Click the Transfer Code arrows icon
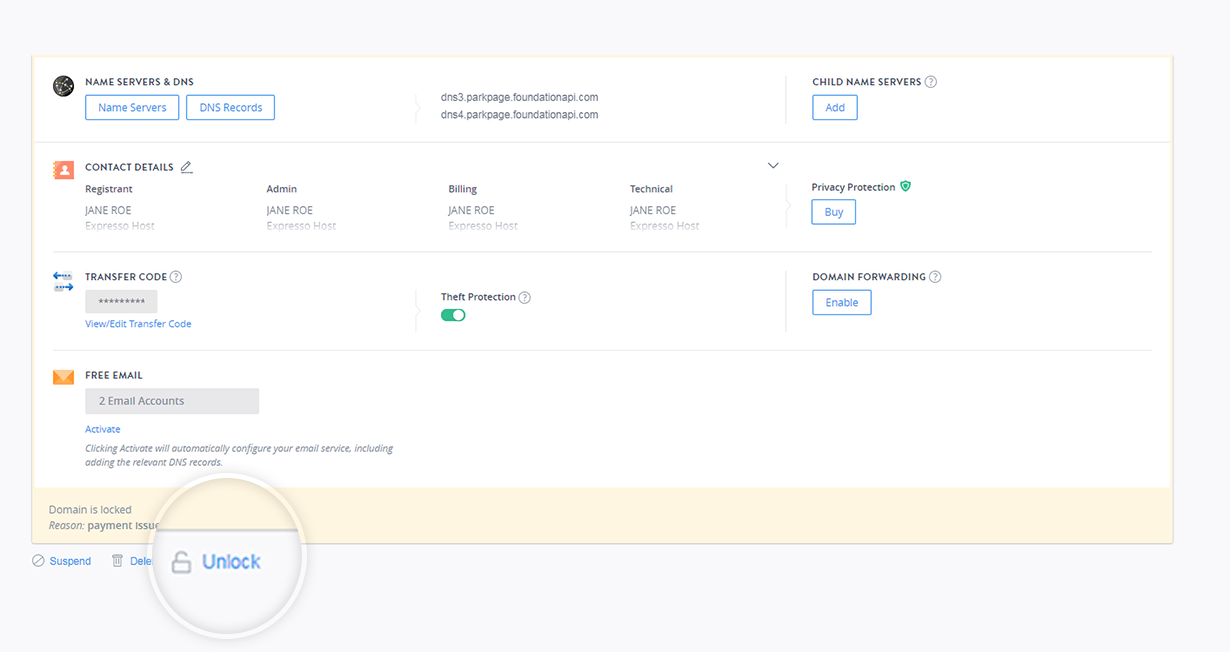Viewport: 1230px width, 652px height. click(64, 281)
